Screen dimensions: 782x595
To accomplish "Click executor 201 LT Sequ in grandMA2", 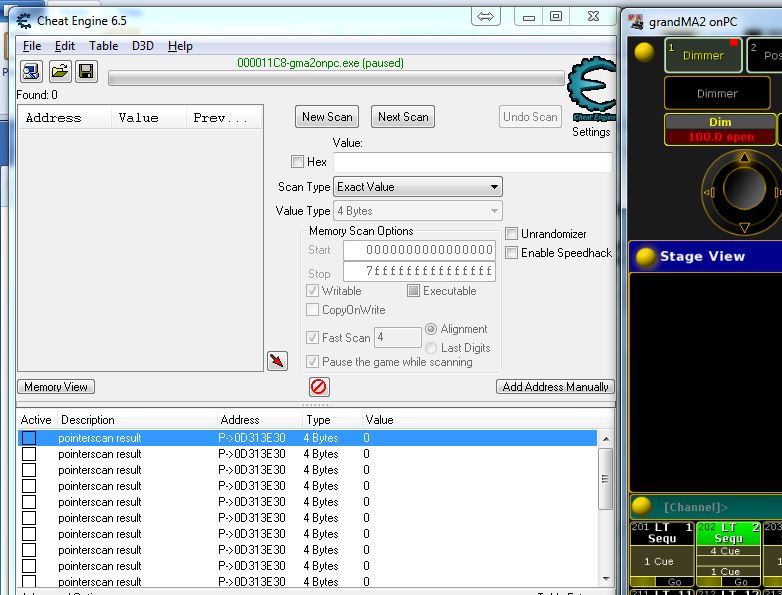I will [x=661, y=533].
